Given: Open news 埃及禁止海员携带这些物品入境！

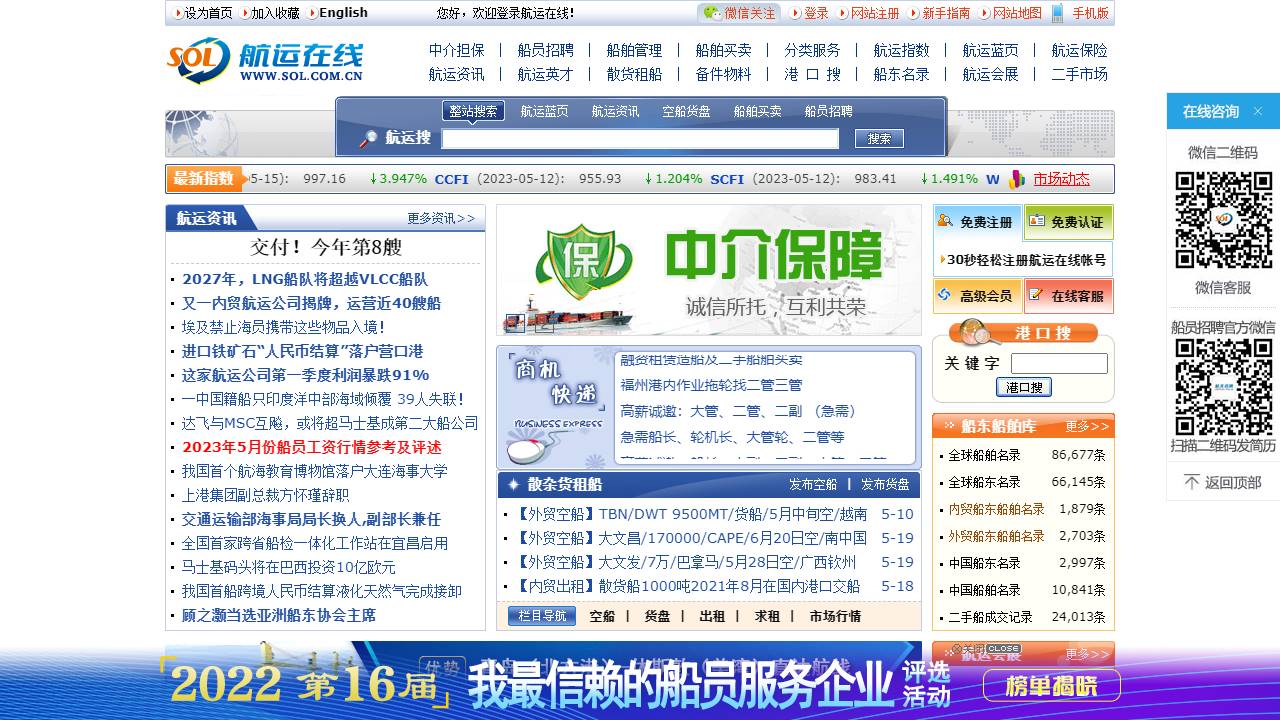Looking at the screenshot, I should click(283, 327).
